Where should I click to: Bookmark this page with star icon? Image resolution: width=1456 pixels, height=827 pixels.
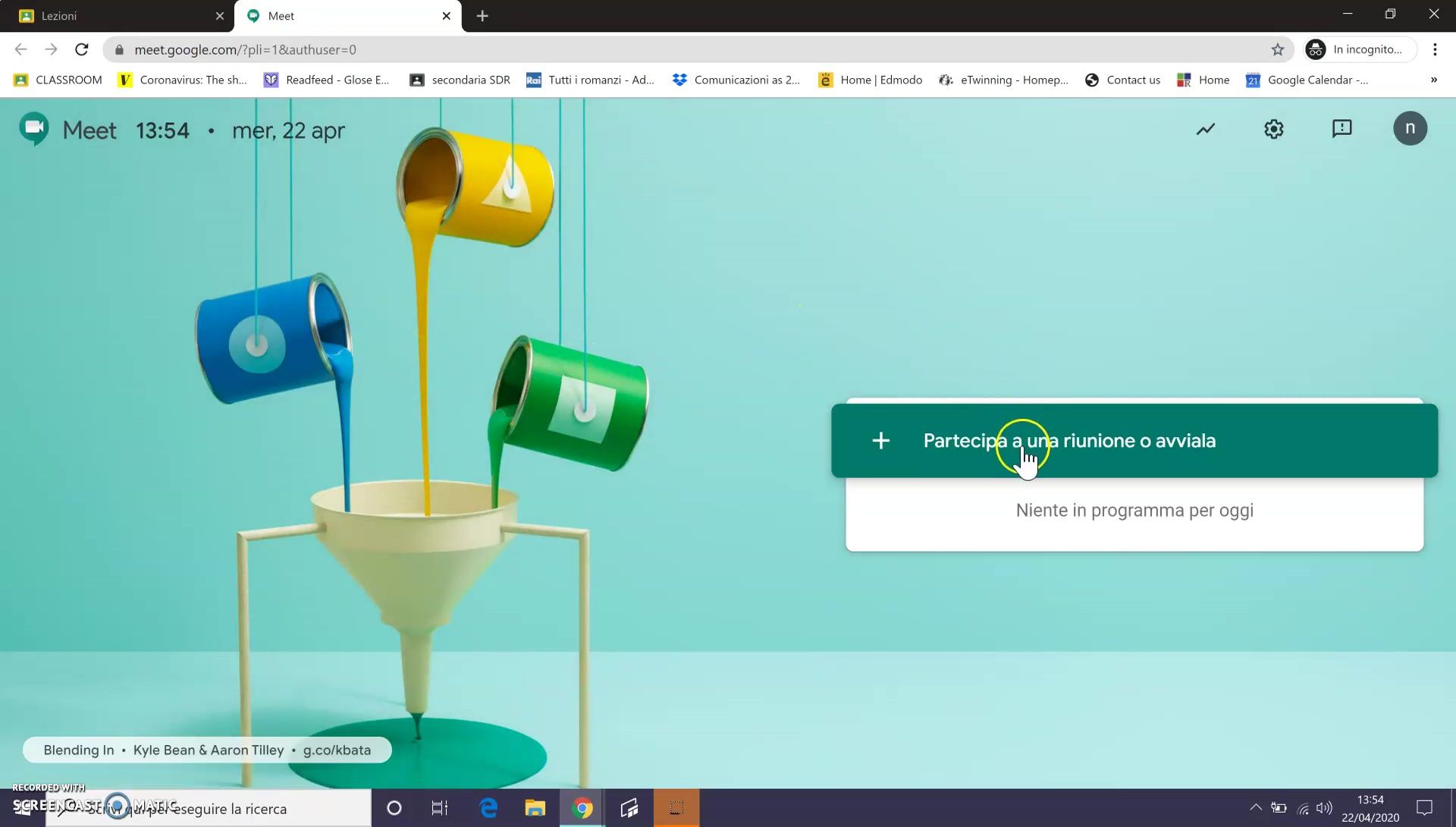coord(1278,49)
